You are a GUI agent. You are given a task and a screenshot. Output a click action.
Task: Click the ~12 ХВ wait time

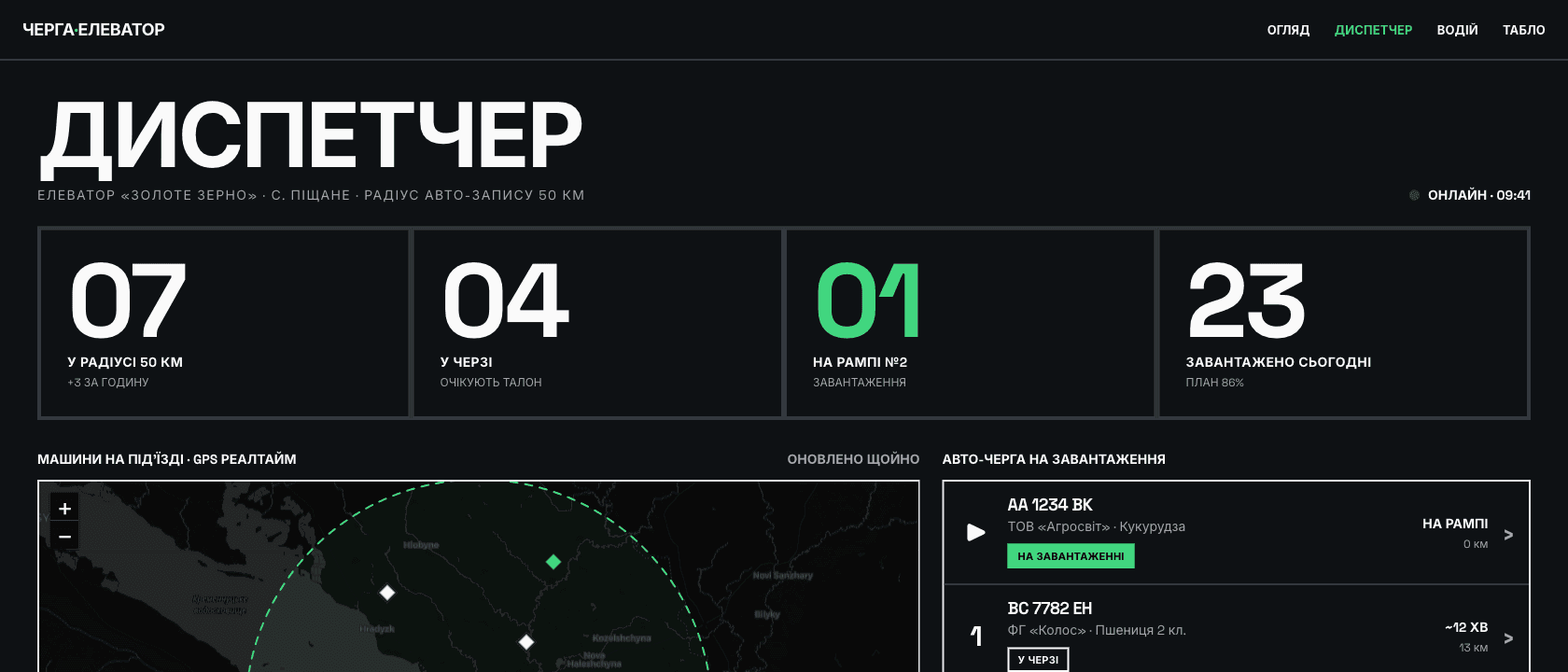[x=1466, y=627]
